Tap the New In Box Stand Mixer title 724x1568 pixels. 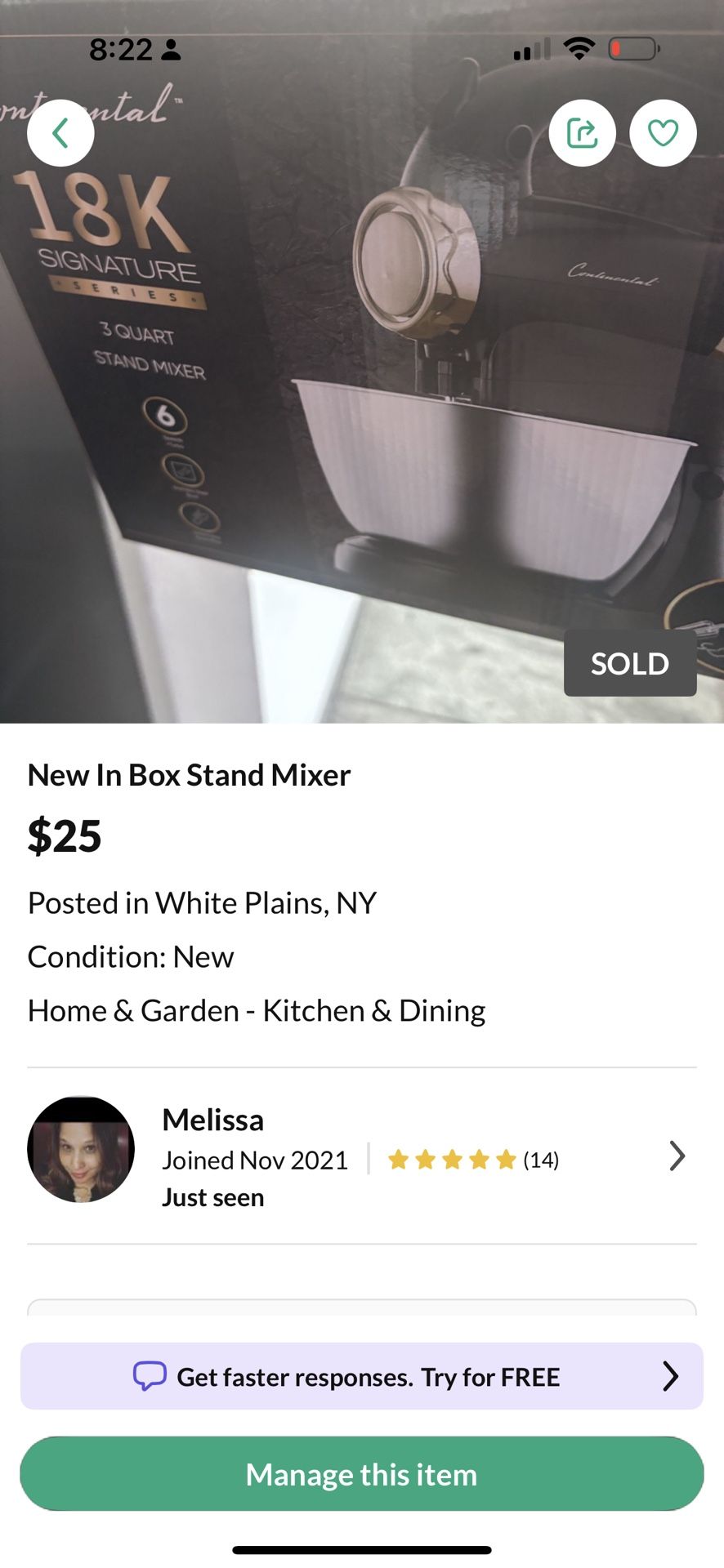point(189,775)
